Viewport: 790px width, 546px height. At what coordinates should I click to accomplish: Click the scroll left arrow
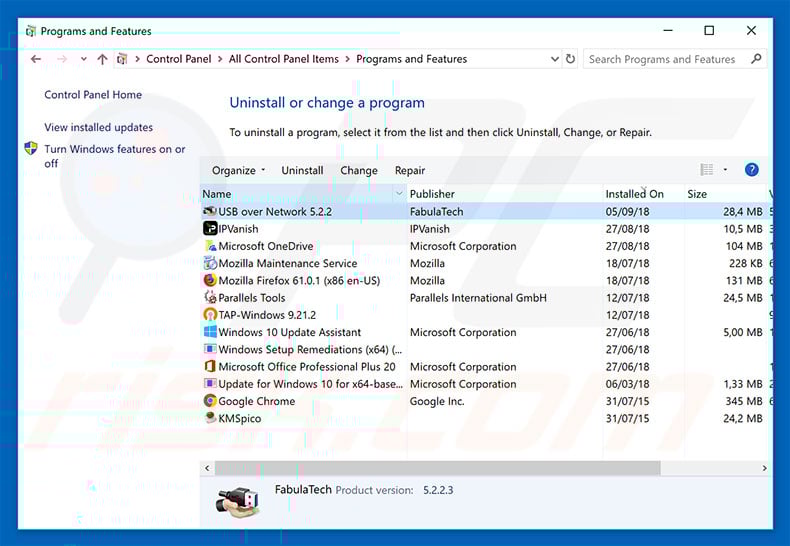[x=207, y=468]
